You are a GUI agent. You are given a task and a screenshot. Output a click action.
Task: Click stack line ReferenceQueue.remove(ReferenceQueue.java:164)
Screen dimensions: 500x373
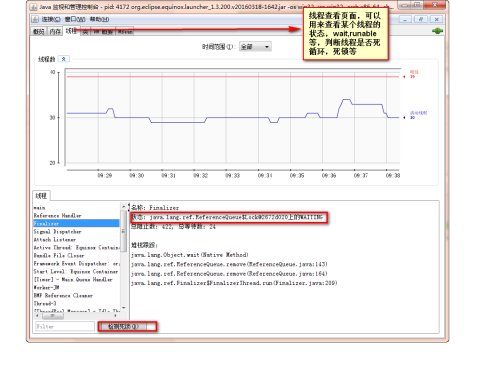pos(229,274)
